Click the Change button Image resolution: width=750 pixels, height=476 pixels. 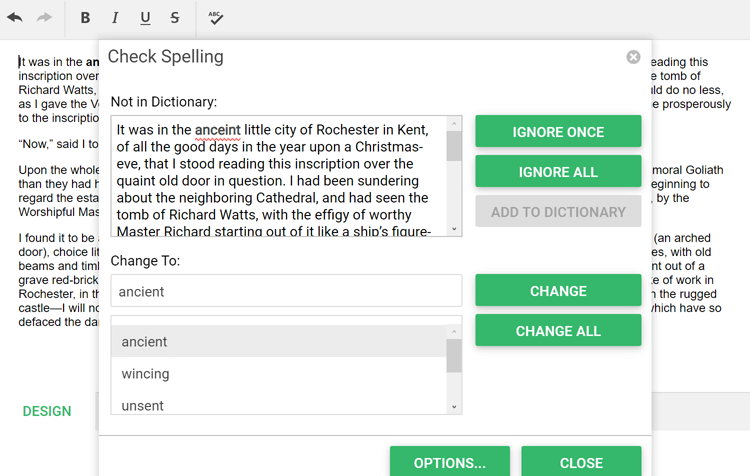pos(558,291)
